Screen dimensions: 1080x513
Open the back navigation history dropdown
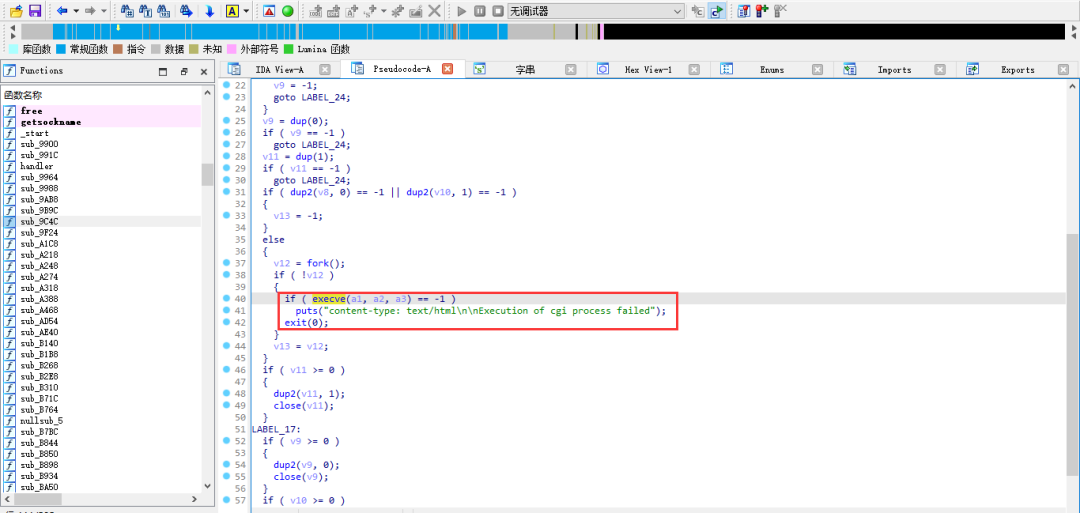click(76, 10)
